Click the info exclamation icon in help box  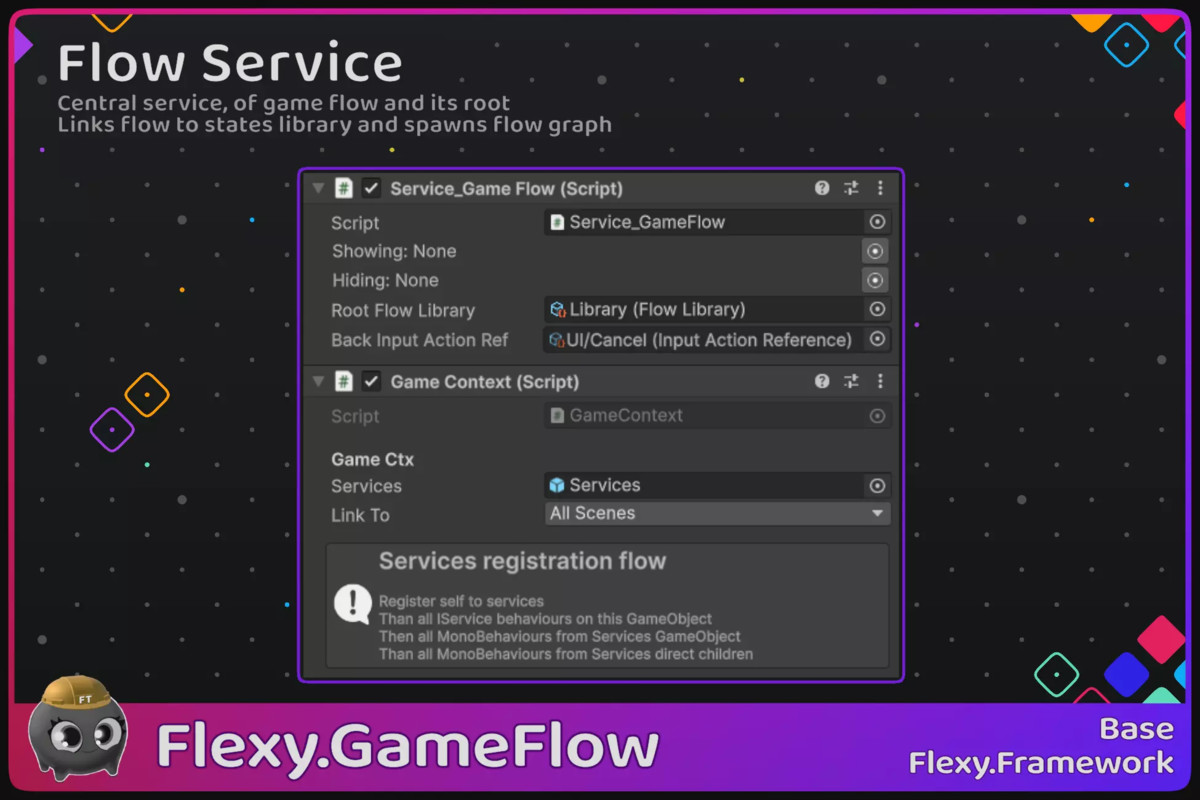pyautogui.click(x=352, y=604)
